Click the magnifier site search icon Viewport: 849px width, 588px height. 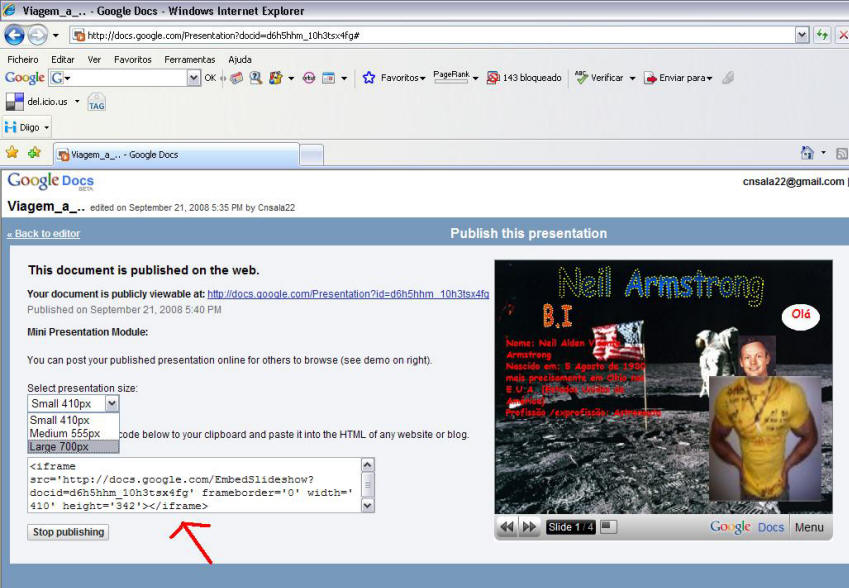(x=256, y=78)
